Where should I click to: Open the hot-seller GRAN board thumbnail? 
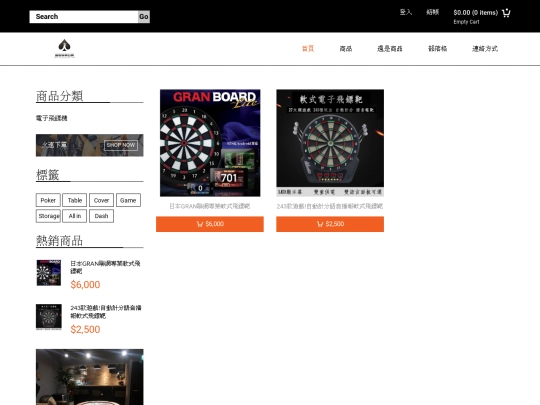(49, 273)
